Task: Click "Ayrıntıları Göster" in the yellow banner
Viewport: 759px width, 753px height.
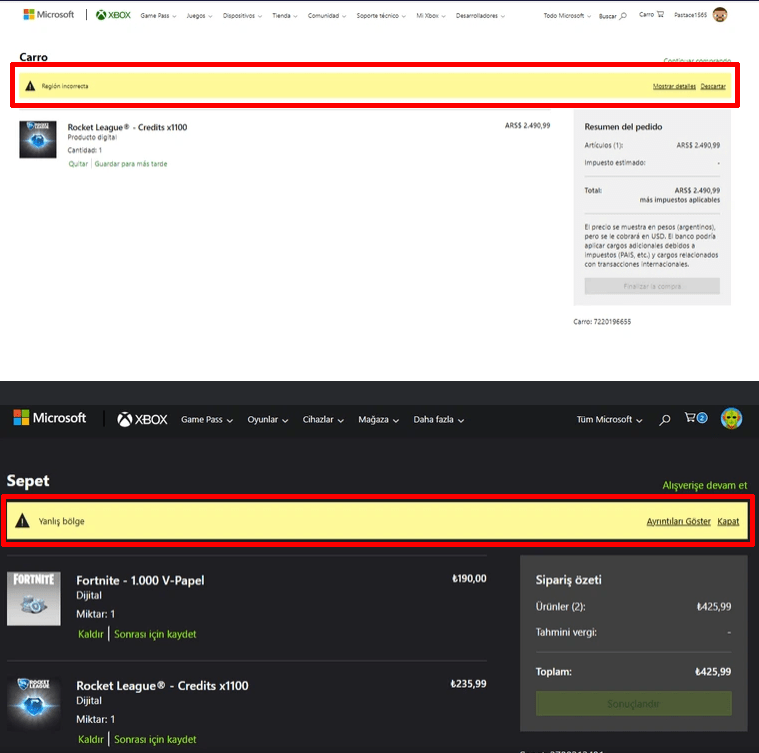Action: coord(678,521)
